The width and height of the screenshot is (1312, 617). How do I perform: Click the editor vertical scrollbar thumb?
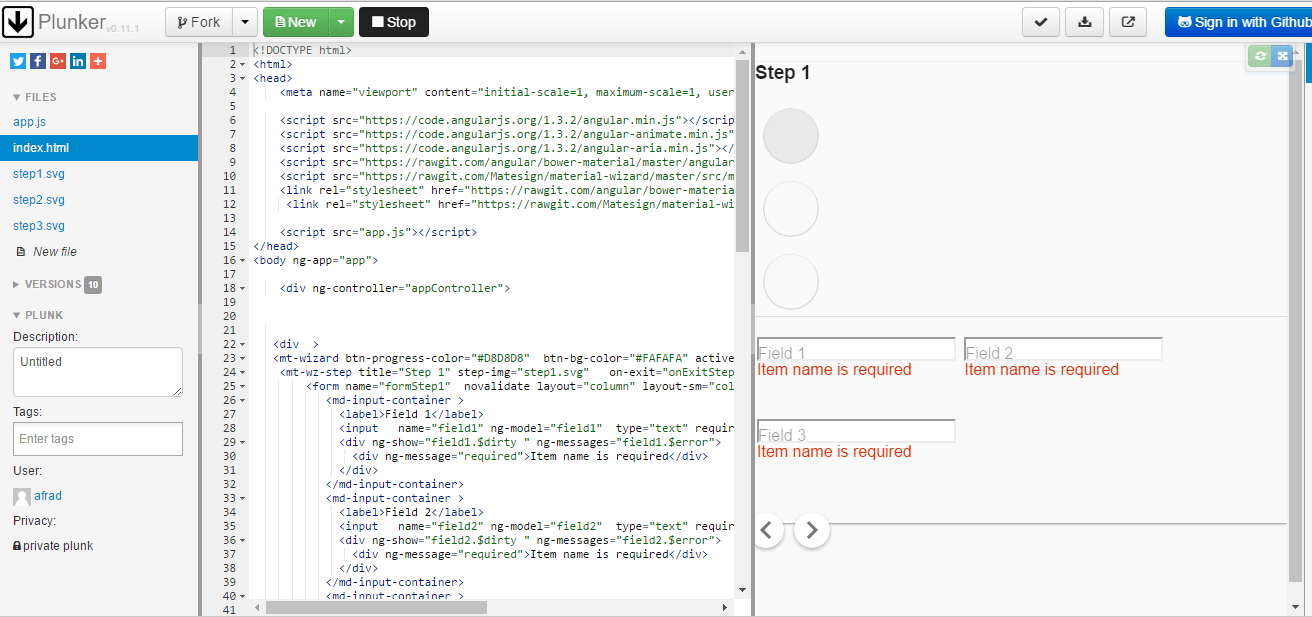[x=742, y=155]
